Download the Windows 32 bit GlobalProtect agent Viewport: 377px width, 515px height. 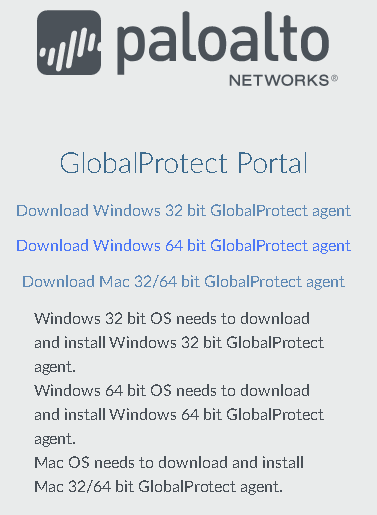click(x=184, y=211)
